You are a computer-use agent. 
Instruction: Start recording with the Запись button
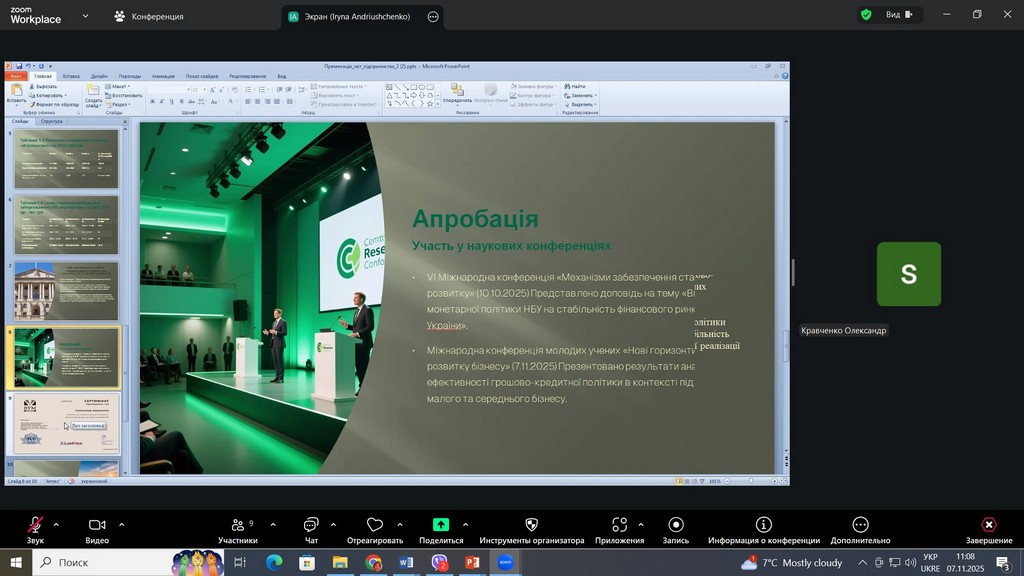click(x=676, y=526)
